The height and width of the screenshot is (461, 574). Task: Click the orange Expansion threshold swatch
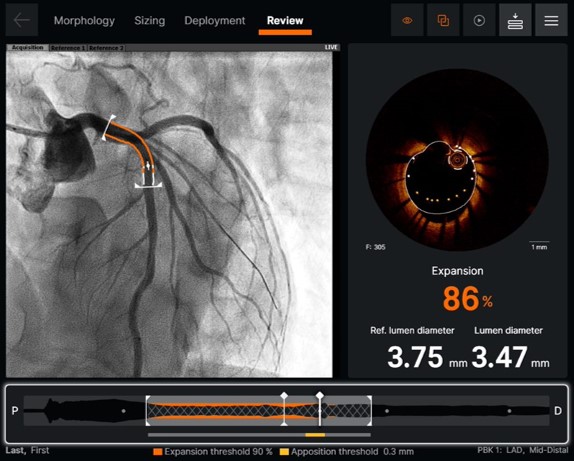pyautogui.click(x=158, y=452)
